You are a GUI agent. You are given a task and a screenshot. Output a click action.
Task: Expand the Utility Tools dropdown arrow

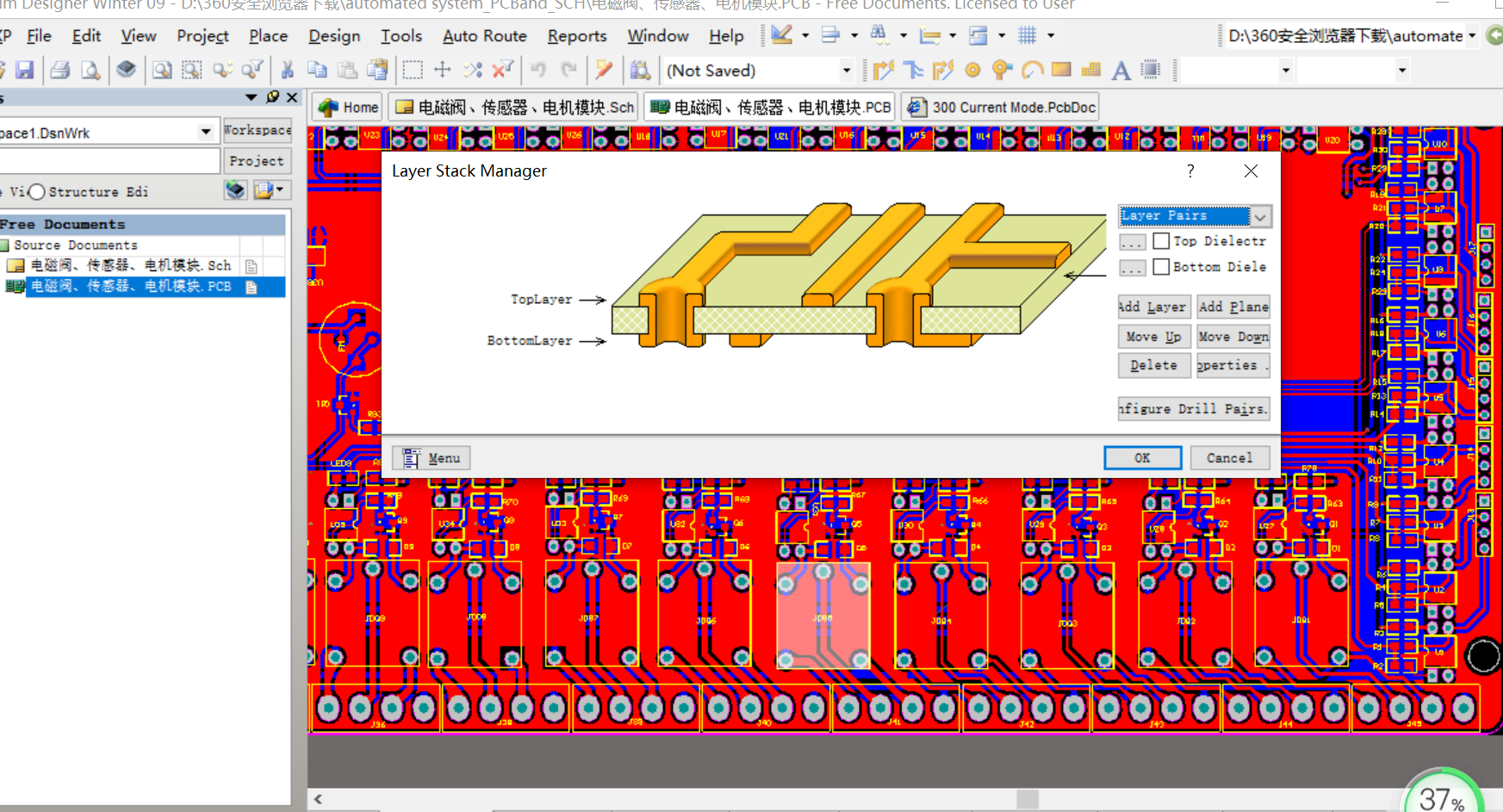(805, 35)
